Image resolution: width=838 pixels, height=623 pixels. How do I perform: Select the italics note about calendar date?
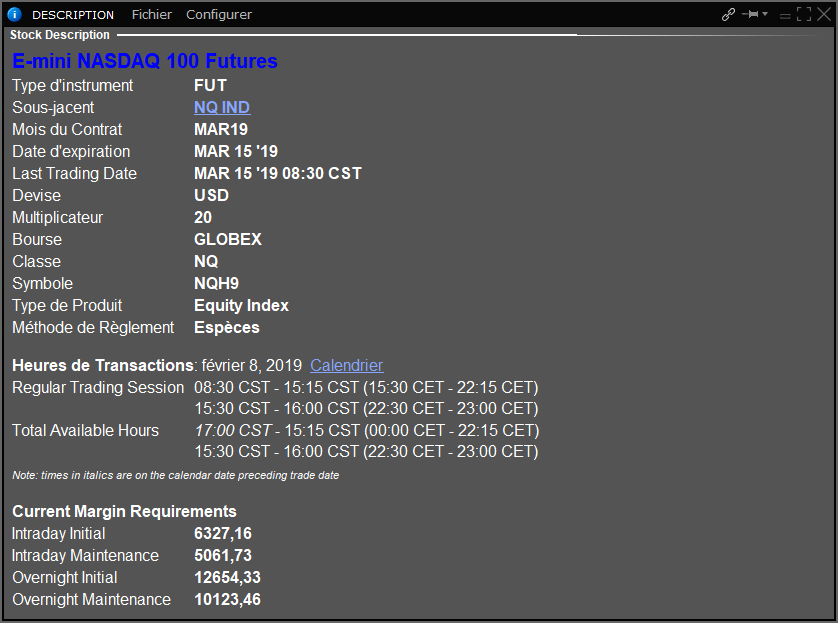coord(175,475)
